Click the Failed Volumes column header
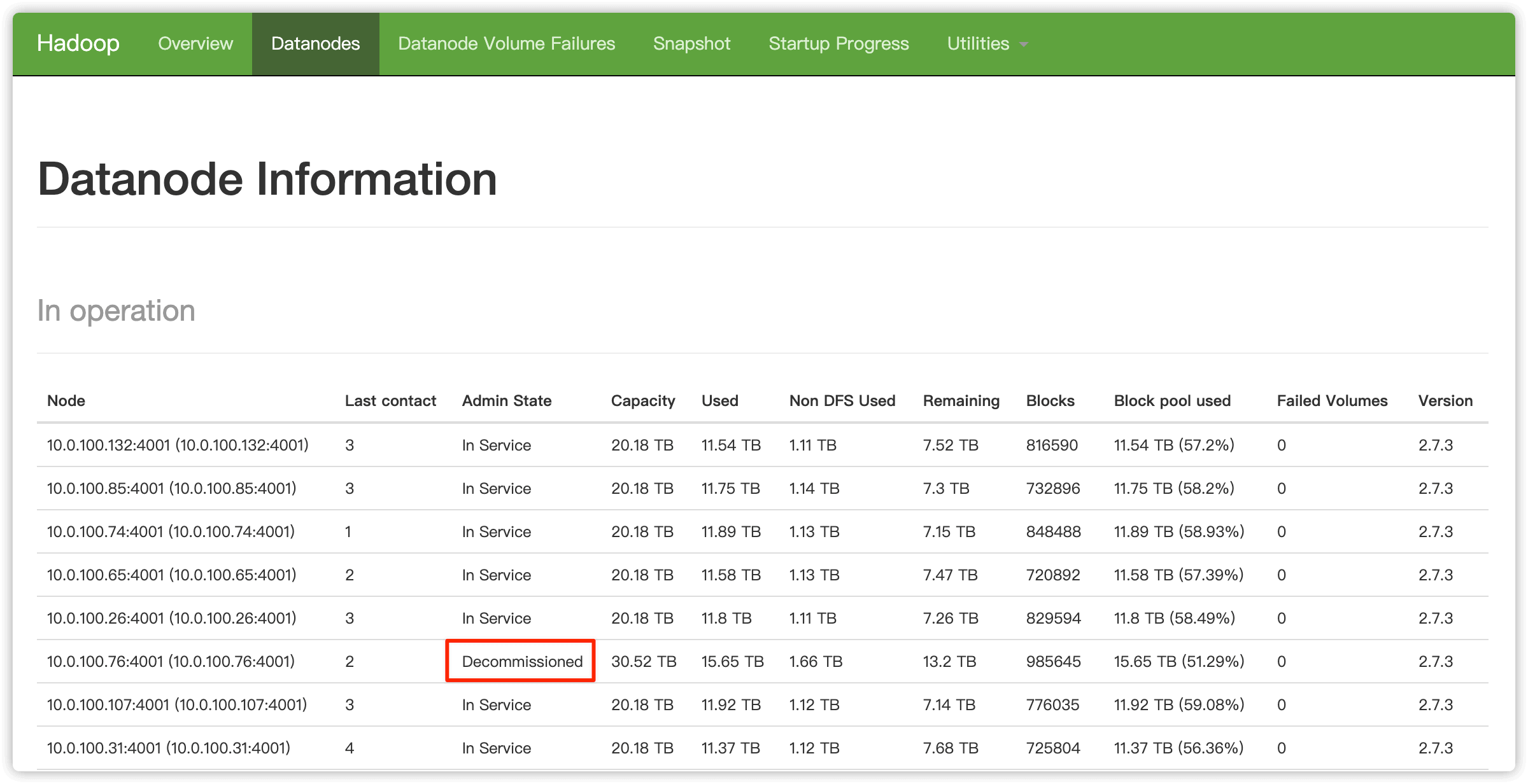This screenshot has height=784, width=1528. tap(1332, 401)
